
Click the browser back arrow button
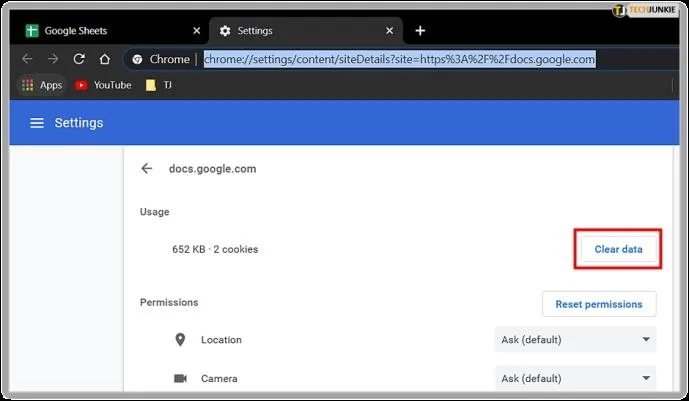pyautogui.click(x=27, y=59)
